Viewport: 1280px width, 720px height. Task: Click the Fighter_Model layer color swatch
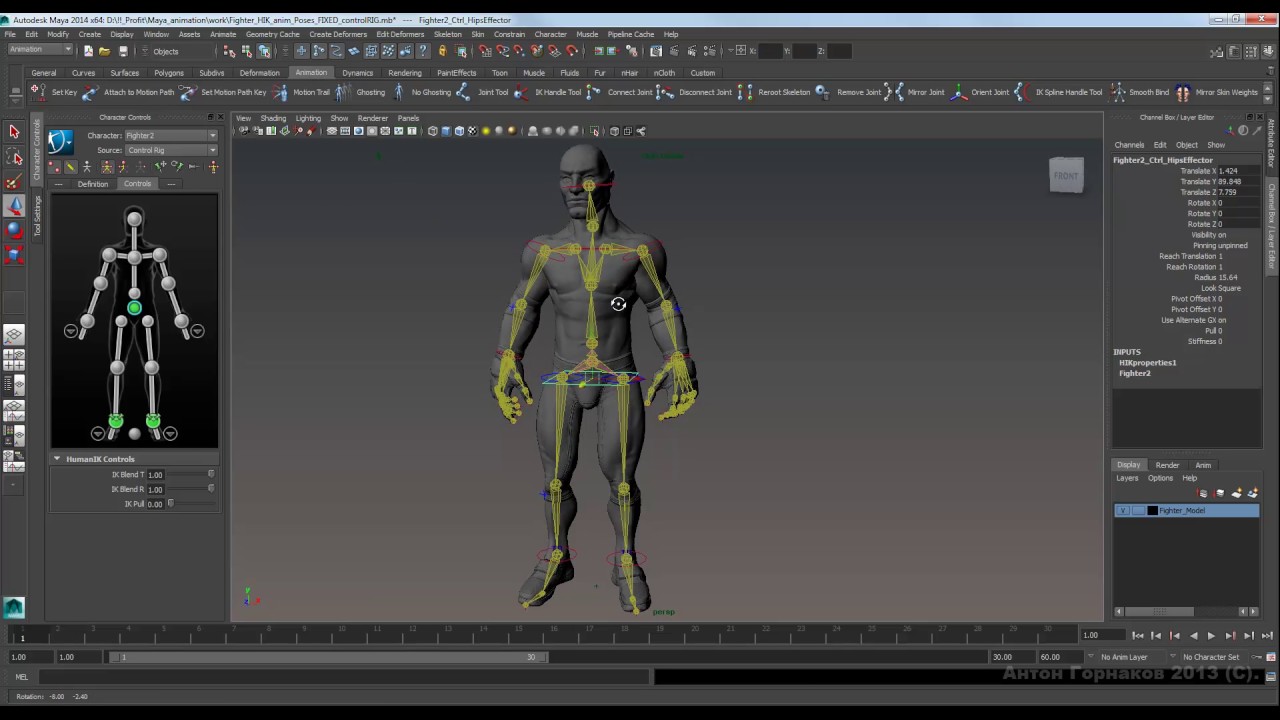(x=1152, y=511)
